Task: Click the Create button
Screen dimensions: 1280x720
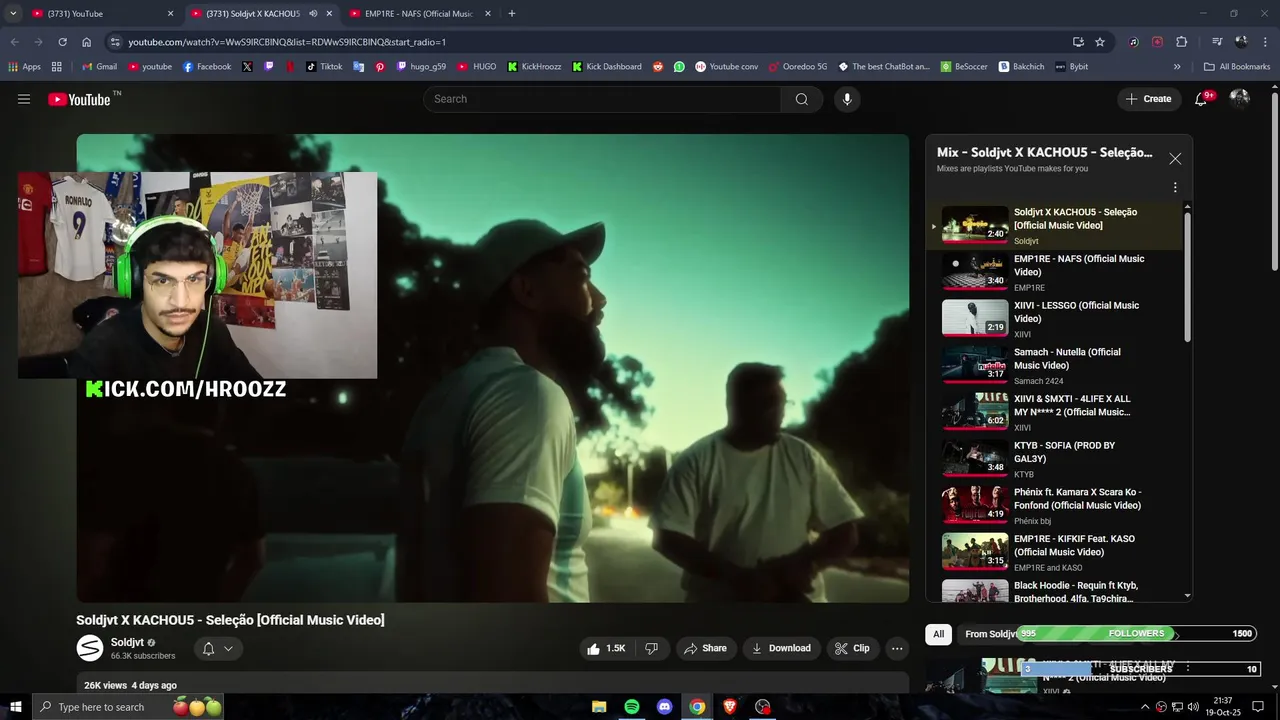Action: point(1148,99)
